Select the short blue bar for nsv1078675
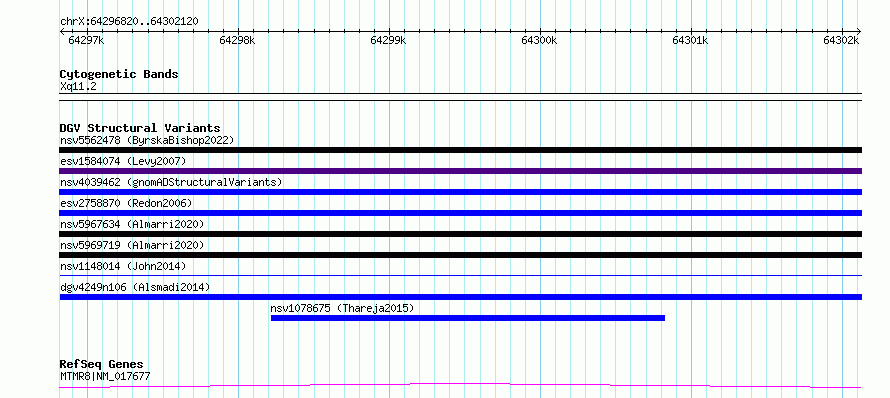The width and height of the screenshot is (890, 398). coord(468,318)
